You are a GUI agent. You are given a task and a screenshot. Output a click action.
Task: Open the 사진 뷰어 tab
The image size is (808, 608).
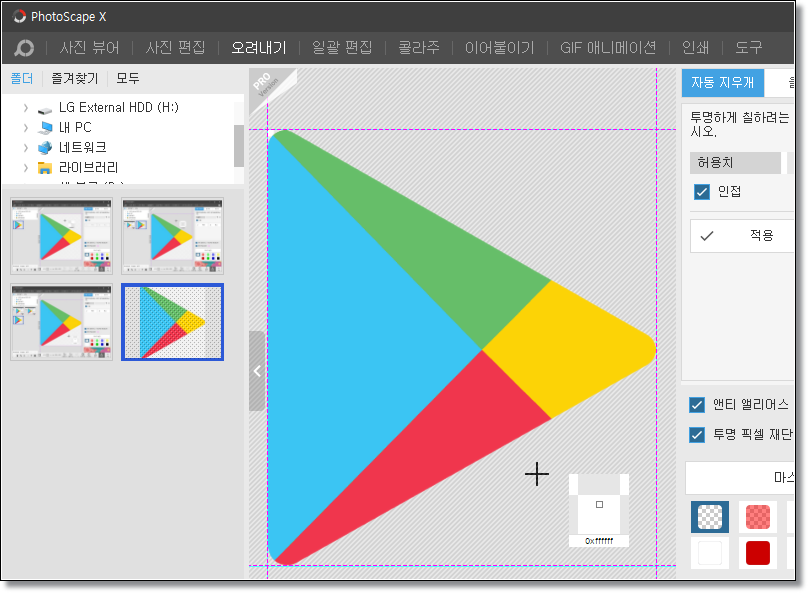pyautogui.click(x=89, y=48)
